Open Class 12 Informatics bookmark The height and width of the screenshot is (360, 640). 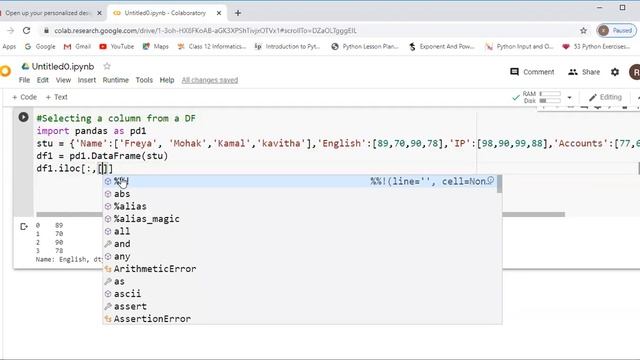pyautogui.click(x=212, y=47)
